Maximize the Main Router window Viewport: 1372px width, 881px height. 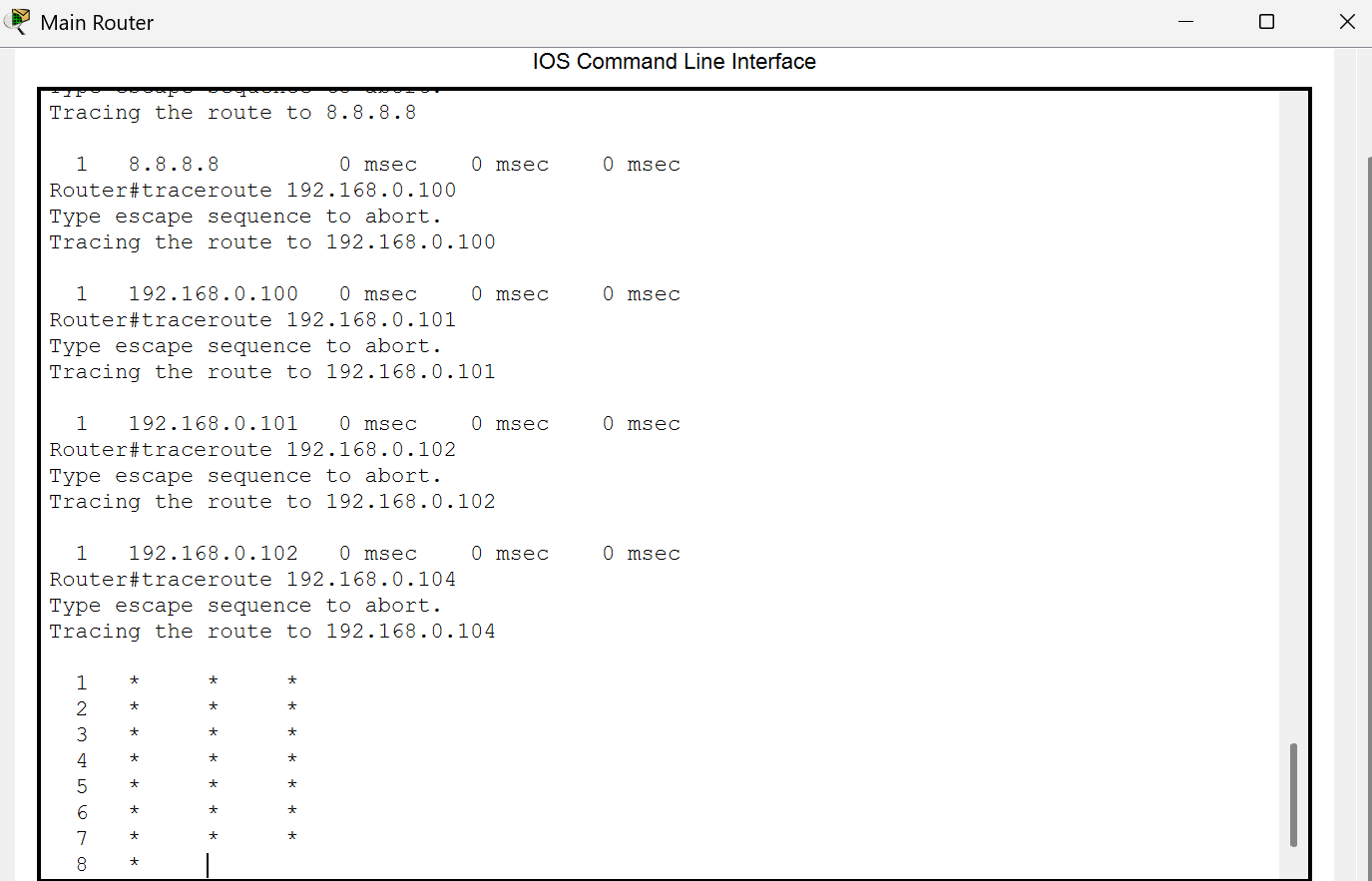click(x=1266, y=22)
